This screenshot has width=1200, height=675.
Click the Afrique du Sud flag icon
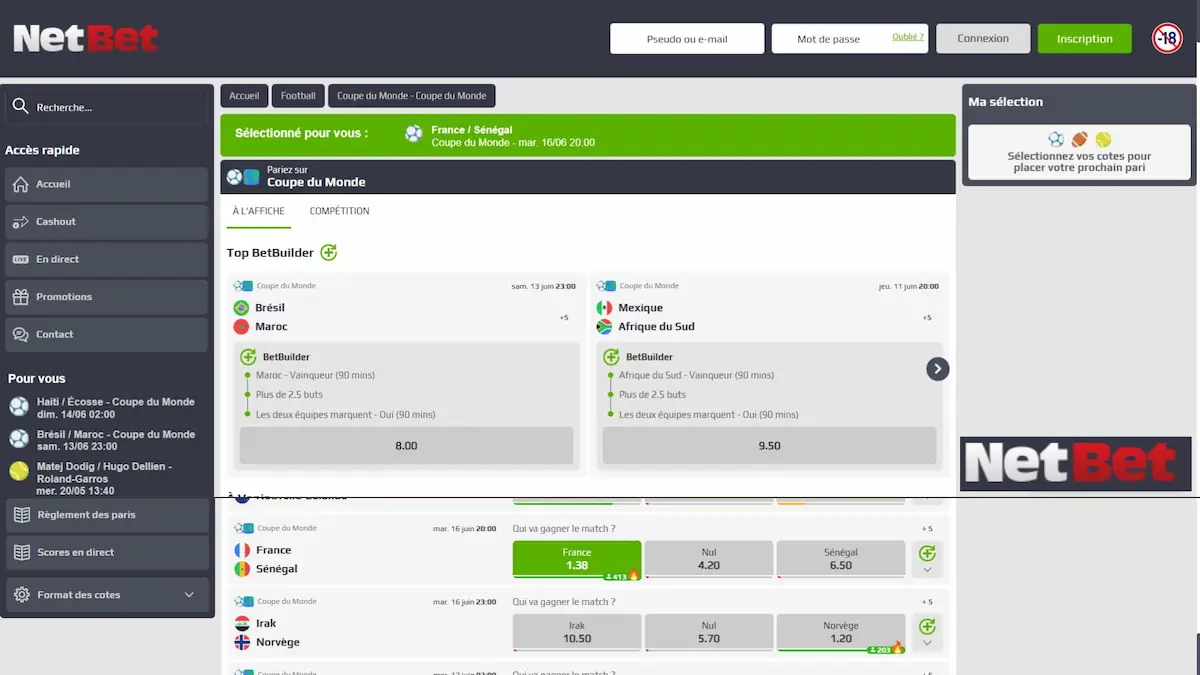tap(604, 327)
